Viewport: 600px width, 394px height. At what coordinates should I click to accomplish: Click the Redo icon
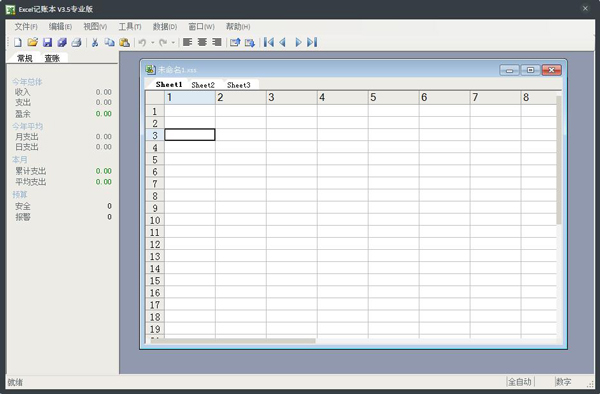[x=163, y=42]
